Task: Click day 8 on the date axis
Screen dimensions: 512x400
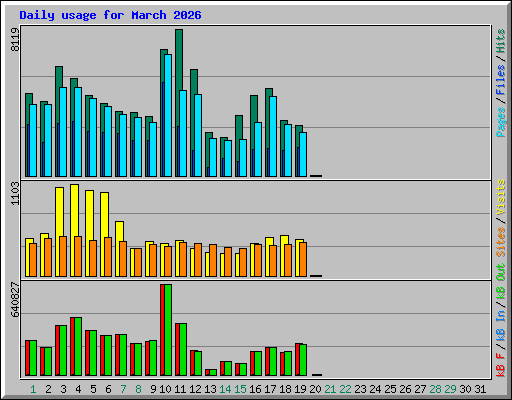Action: point(138,389)
